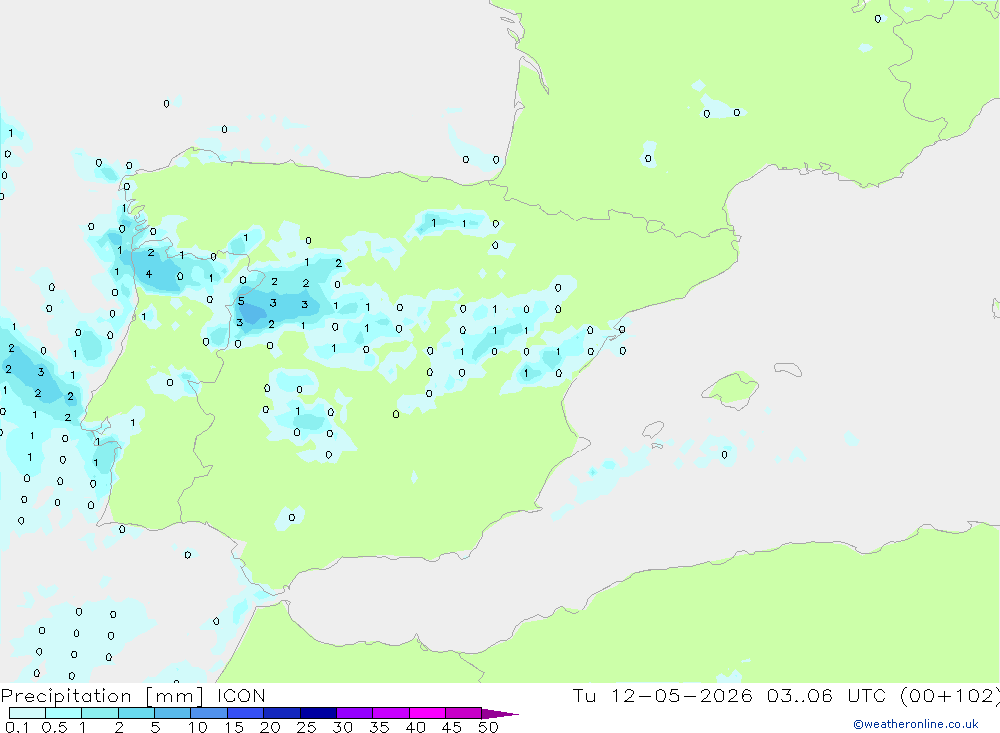Click the 'ICON' model name label
The height and width of the screenshot is (733, 1000).
[241, 695]
